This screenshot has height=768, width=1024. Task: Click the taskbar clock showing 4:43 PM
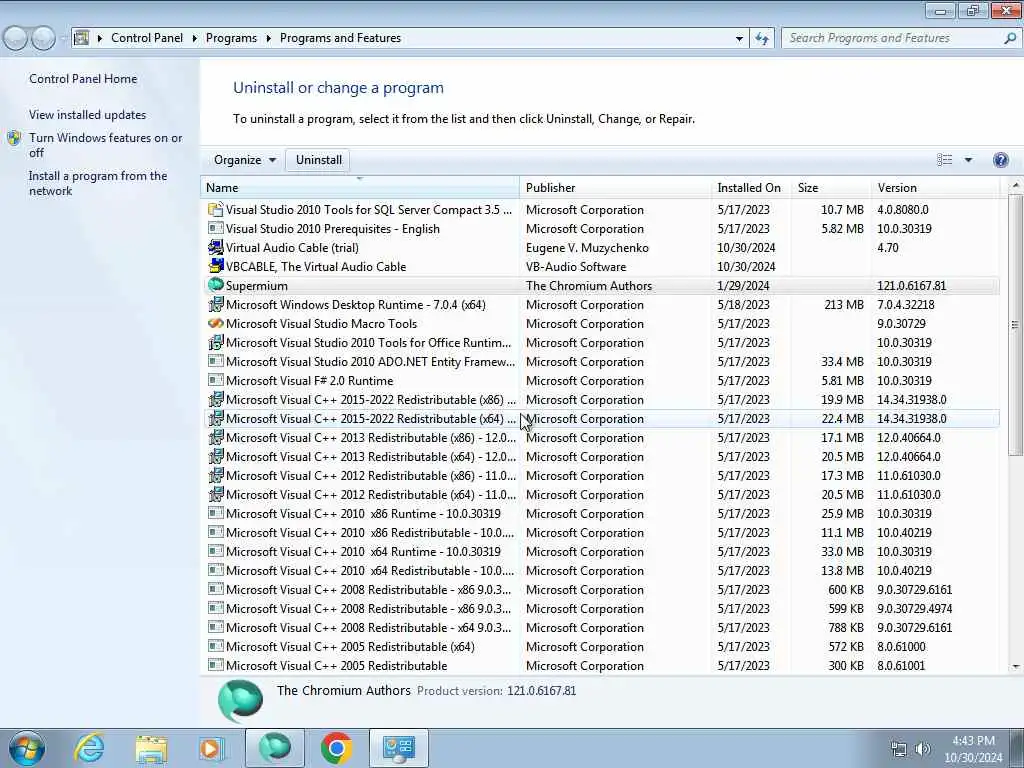point(973,749)
